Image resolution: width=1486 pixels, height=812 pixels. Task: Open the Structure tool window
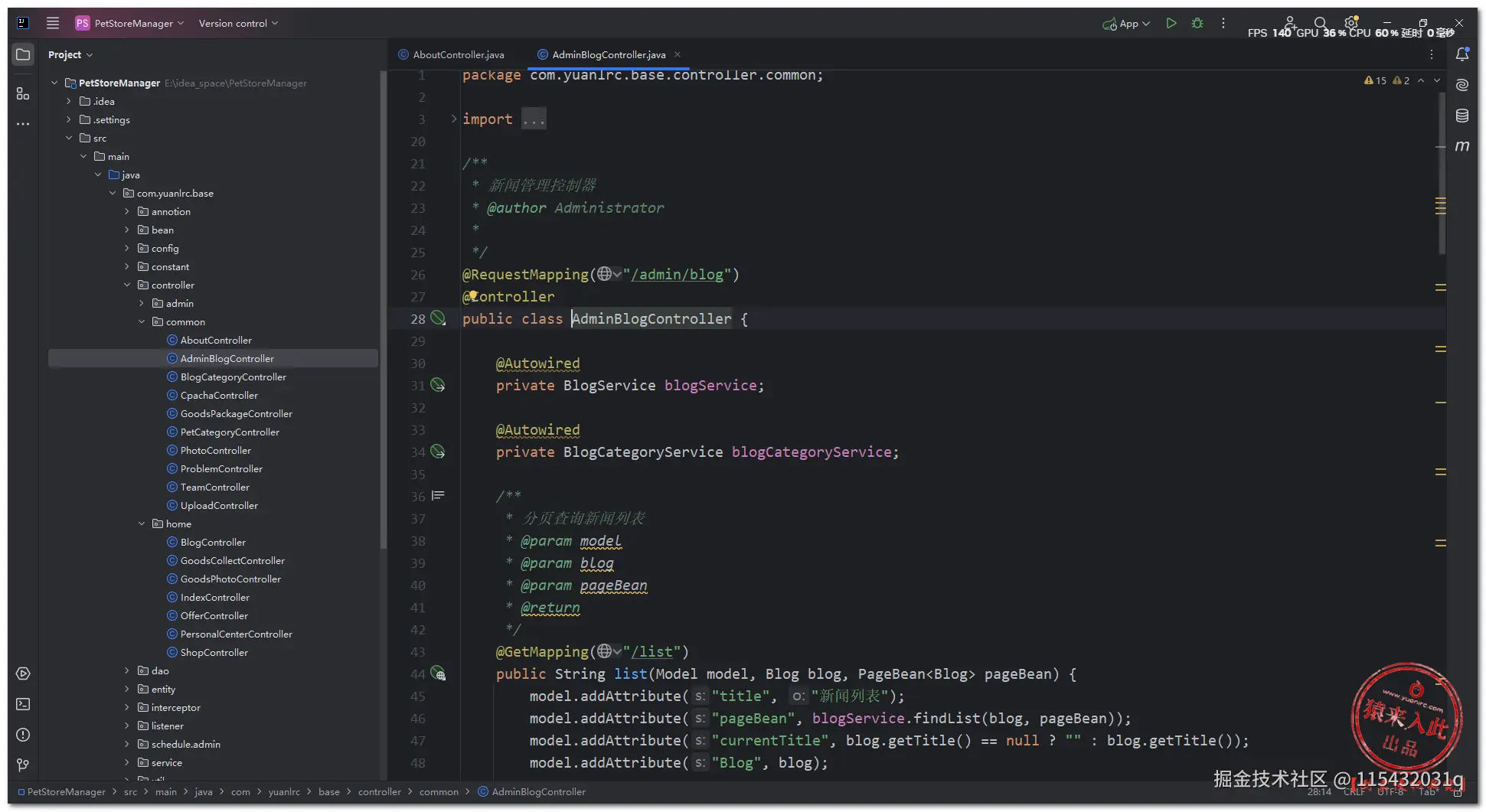coord(23,93)
